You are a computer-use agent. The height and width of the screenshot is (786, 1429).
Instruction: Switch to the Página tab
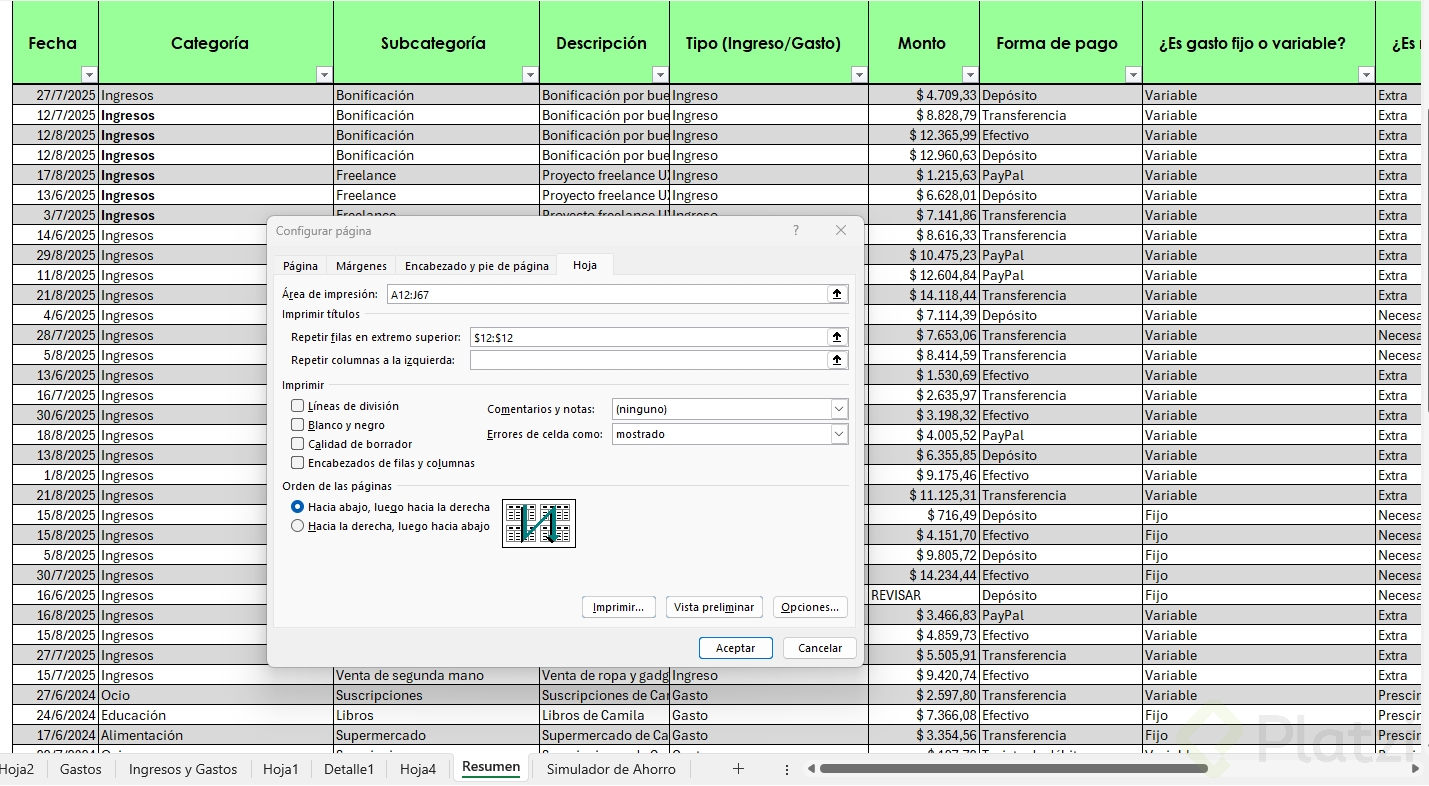click(300, 266)
